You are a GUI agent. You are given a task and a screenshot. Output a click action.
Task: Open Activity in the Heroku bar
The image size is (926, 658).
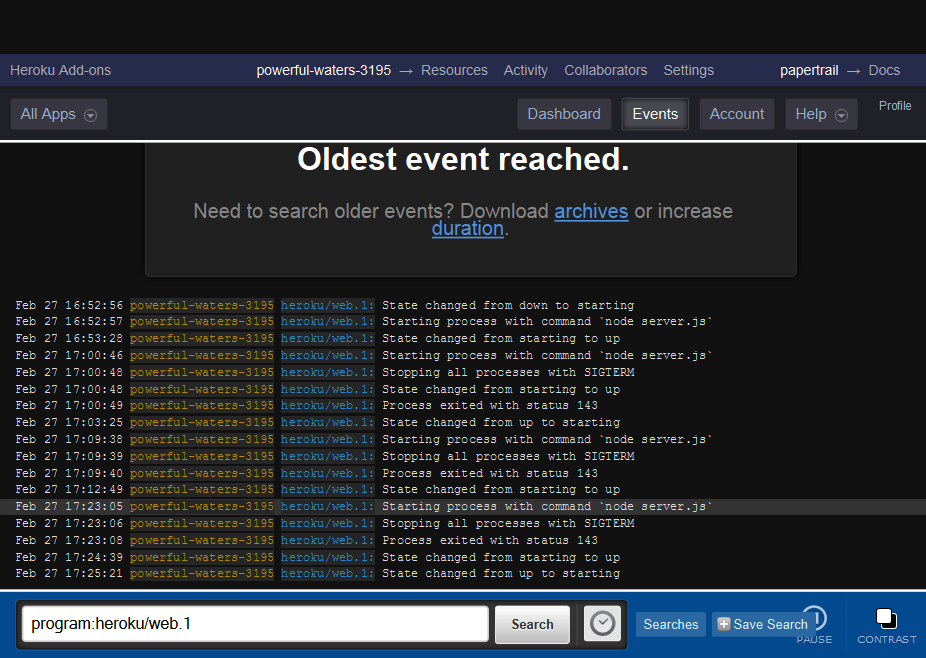(x=526, y=70)
